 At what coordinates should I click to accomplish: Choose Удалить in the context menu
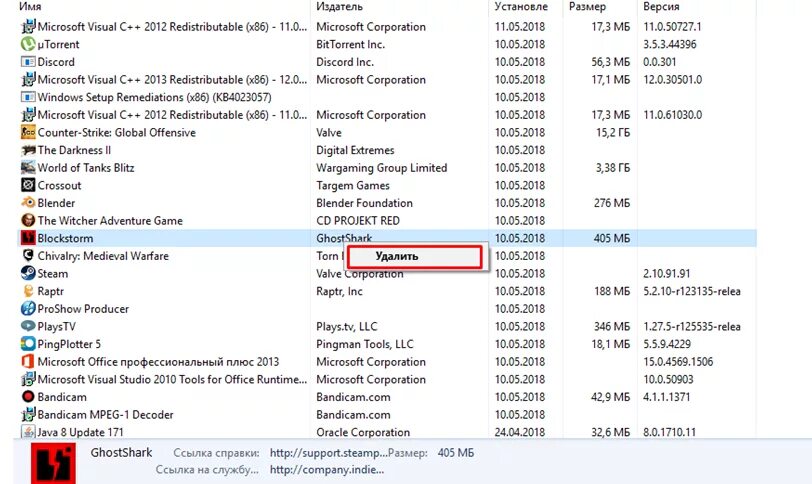pyautogui.click(x=415, y=257)
